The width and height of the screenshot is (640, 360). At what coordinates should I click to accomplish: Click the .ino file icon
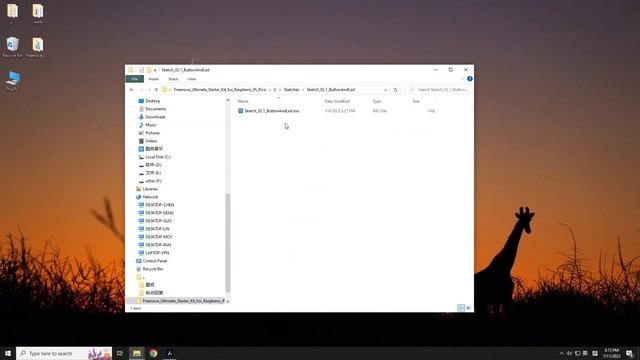(x=240, y=111)
